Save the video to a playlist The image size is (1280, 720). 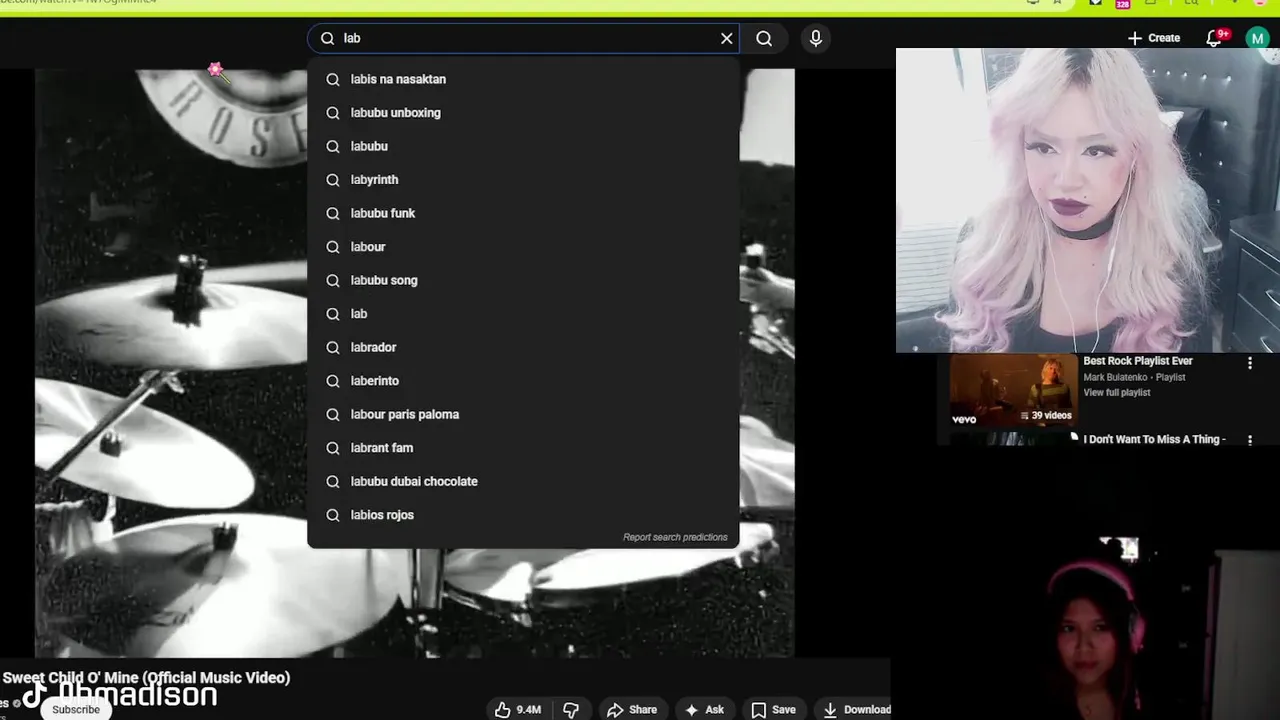point(773,710)
